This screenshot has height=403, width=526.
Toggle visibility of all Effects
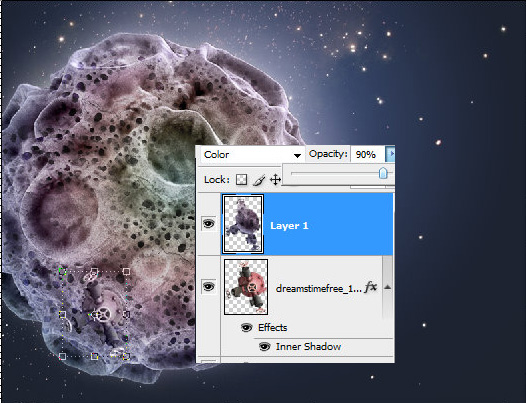[247, 327]
